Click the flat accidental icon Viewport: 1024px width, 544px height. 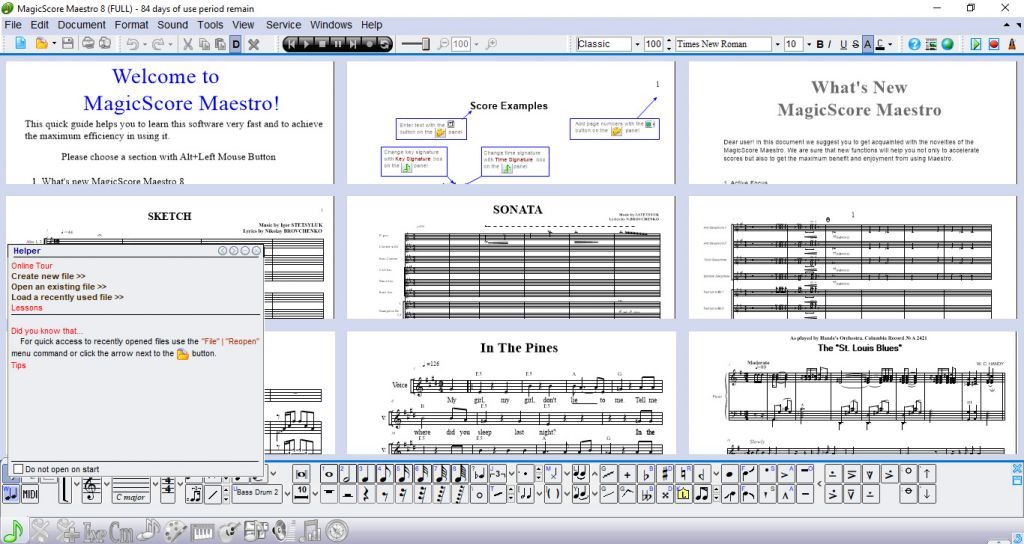(x=646, y=474)
